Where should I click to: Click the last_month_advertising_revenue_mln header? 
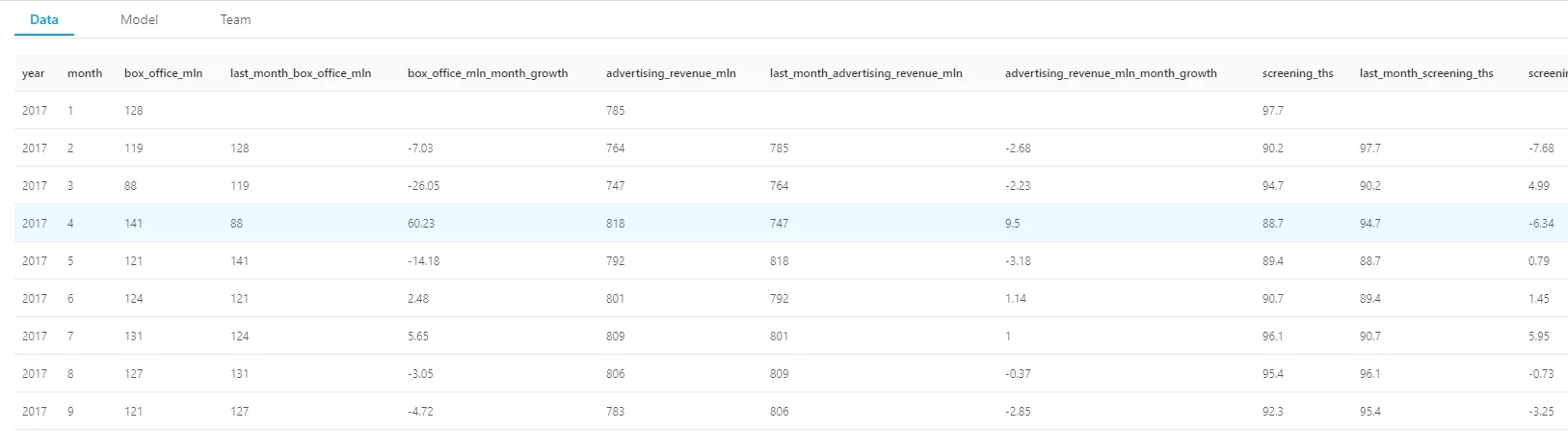tap(865, 73)
